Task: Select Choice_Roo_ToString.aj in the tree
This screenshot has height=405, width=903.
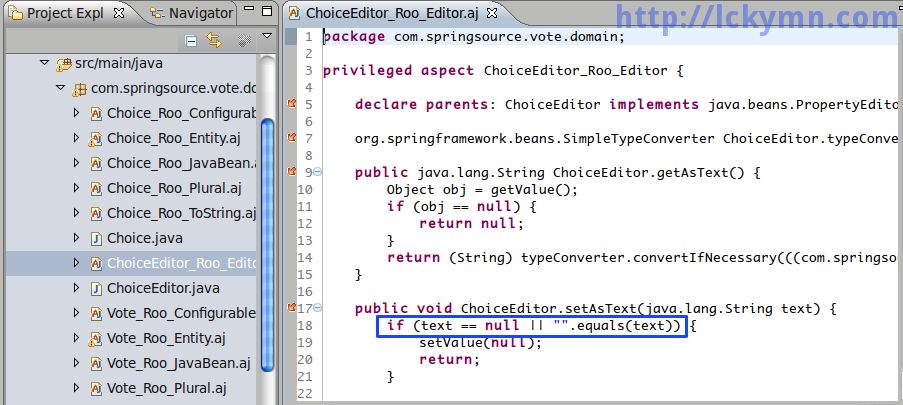Action: pyautogui.click(x=181, y=213)
